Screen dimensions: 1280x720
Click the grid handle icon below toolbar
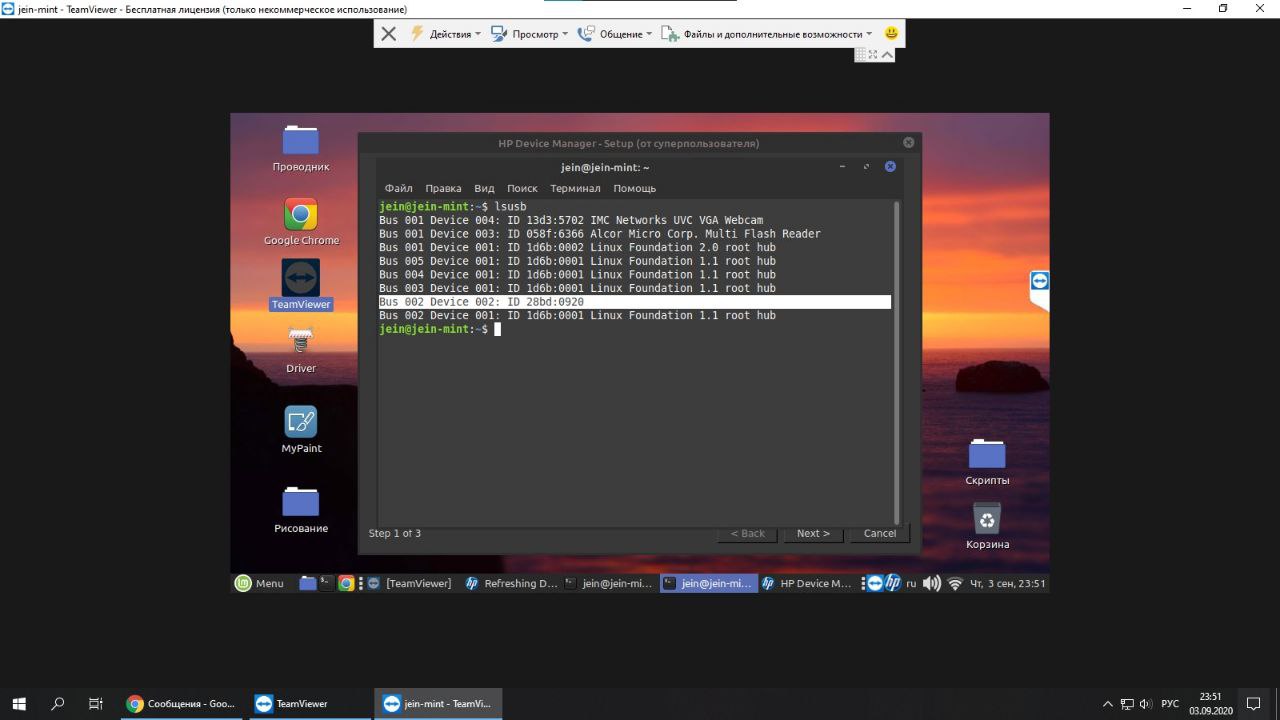click(860, 55)
